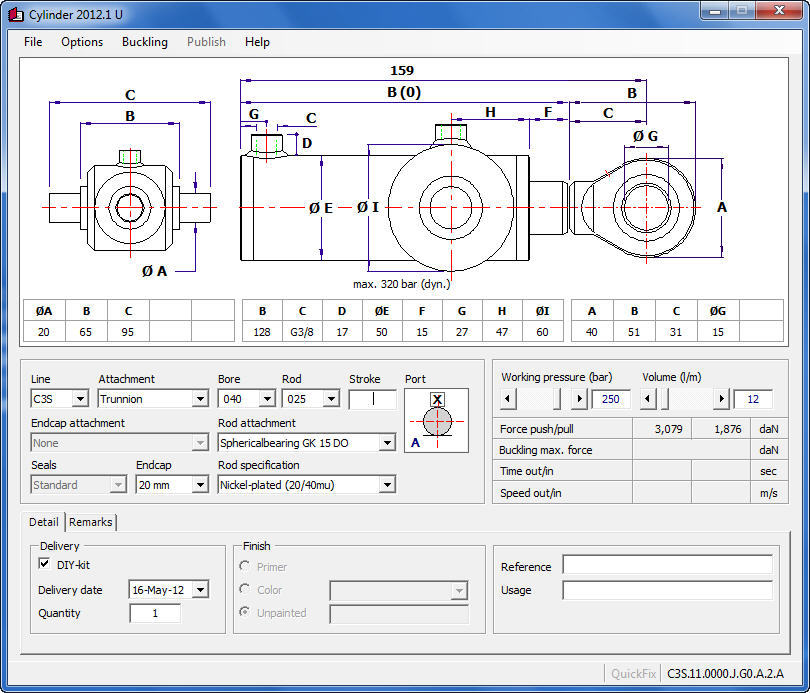Open the Publish menu

point(206,42)
